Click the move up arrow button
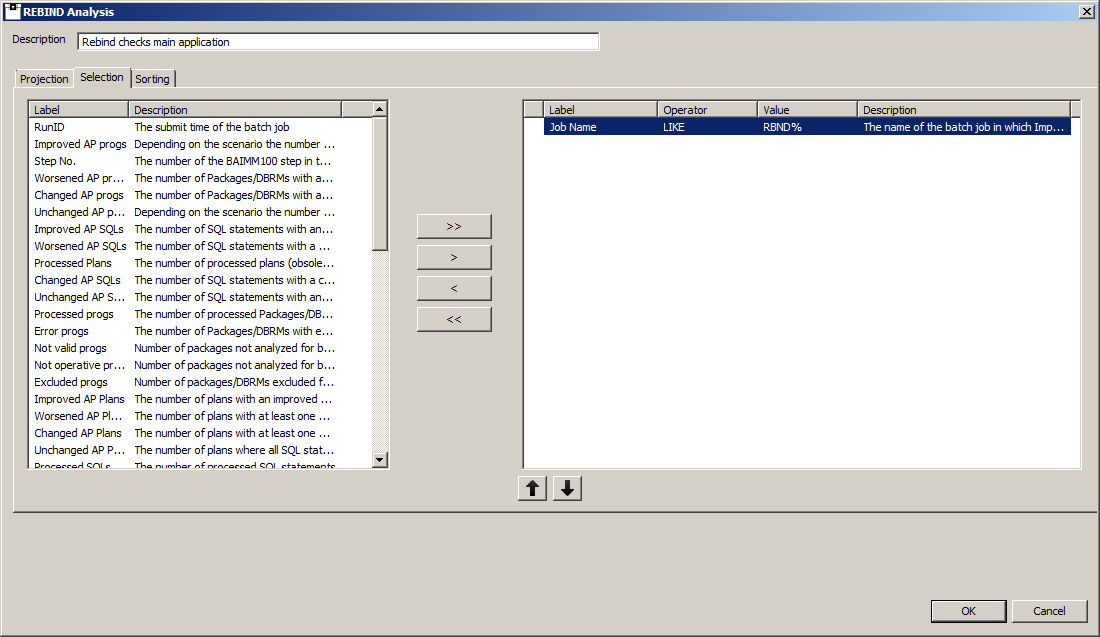1100x637 pixels. [532, 488]
